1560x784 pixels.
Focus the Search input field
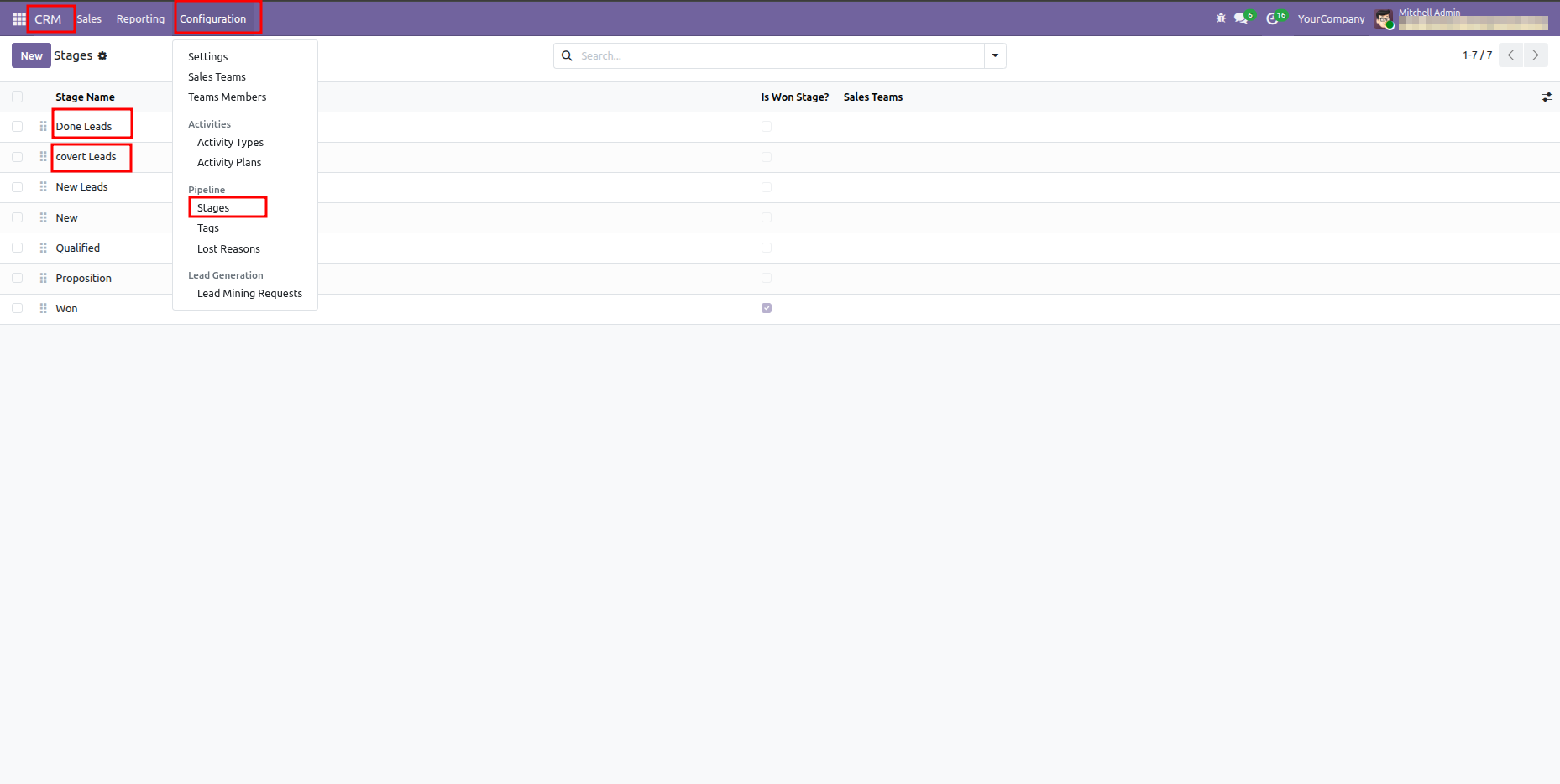click(x=779, y=55)
